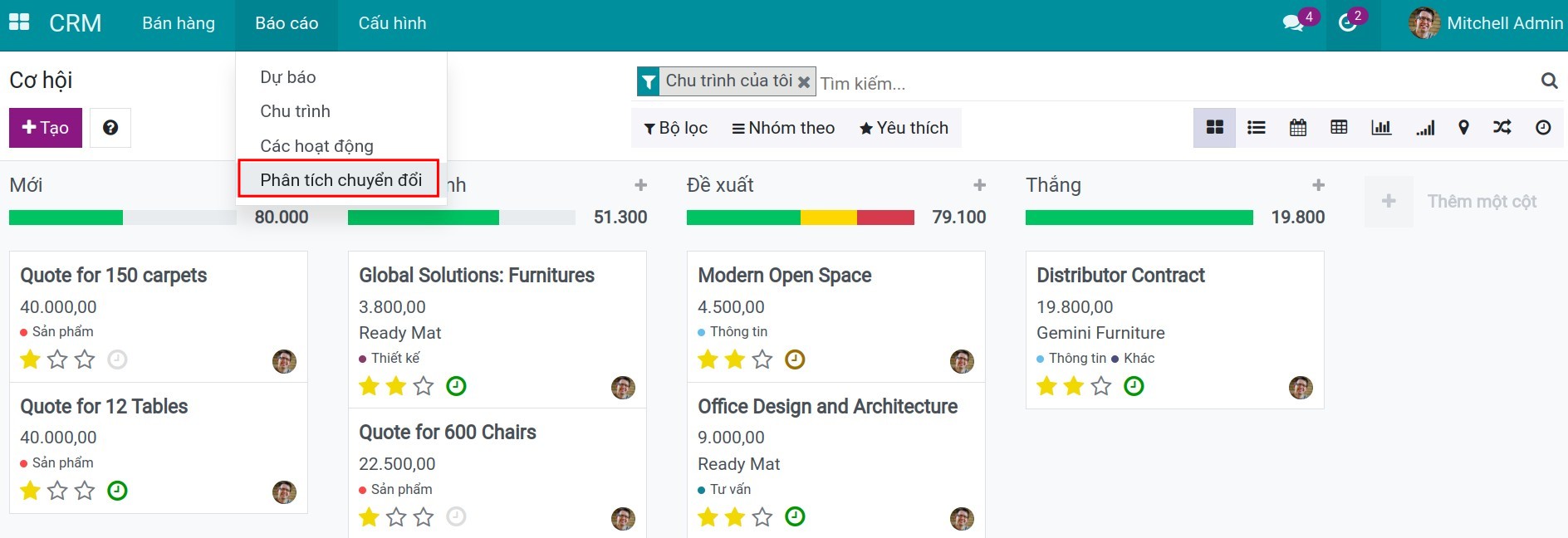The height and width of the screenshot is (538, 1568).
Task: Click the Tạo create button
Action: click(46, 128)
